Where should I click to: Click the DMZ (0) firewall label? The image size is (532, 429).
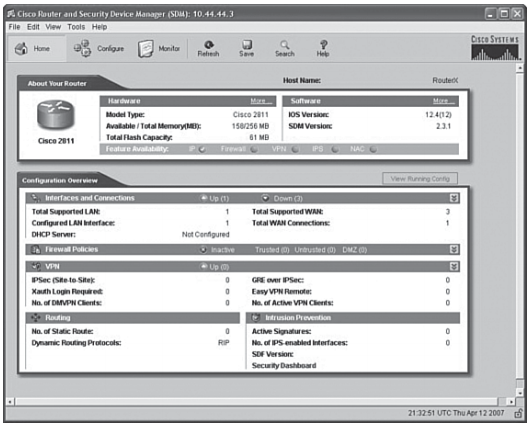point(355,250)
